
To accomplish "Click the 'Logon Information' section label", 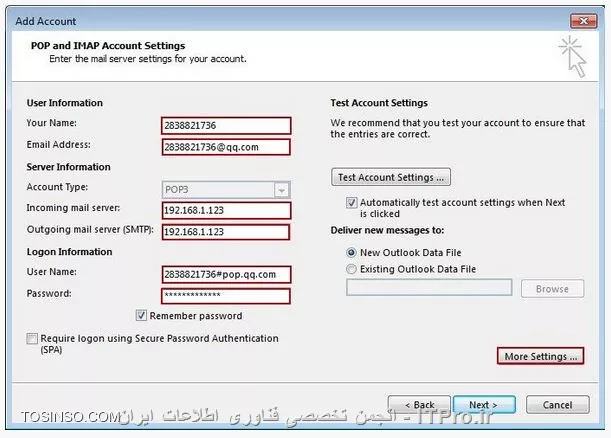I will 69,252.
